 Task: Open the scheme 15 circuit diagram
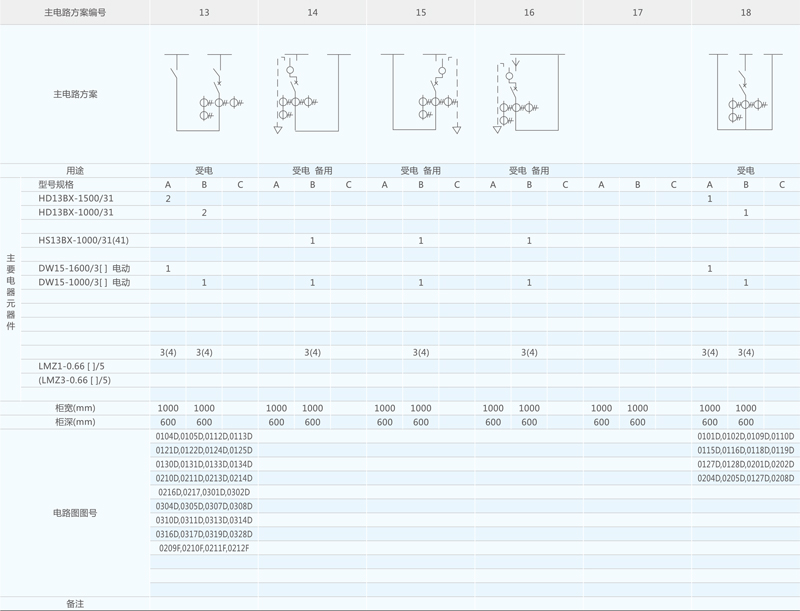421,93
